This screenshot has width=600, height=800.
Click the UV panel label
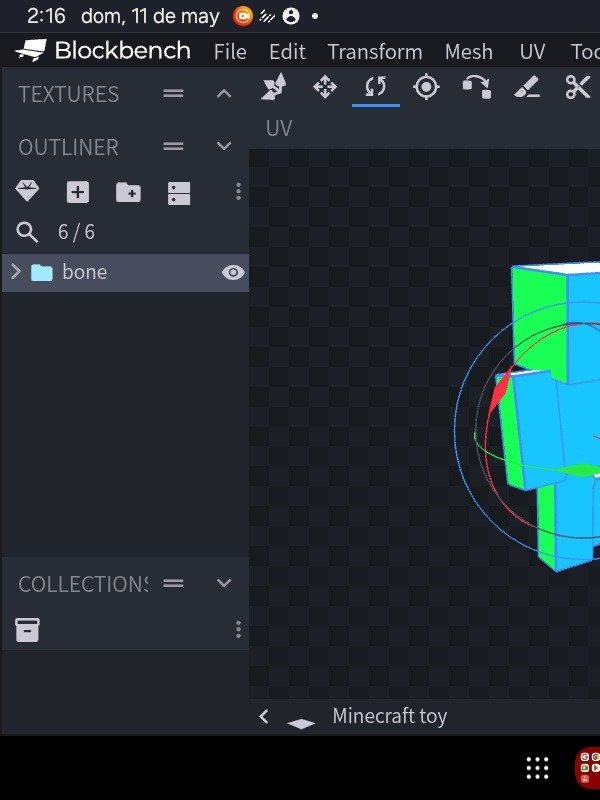[279, 129]
